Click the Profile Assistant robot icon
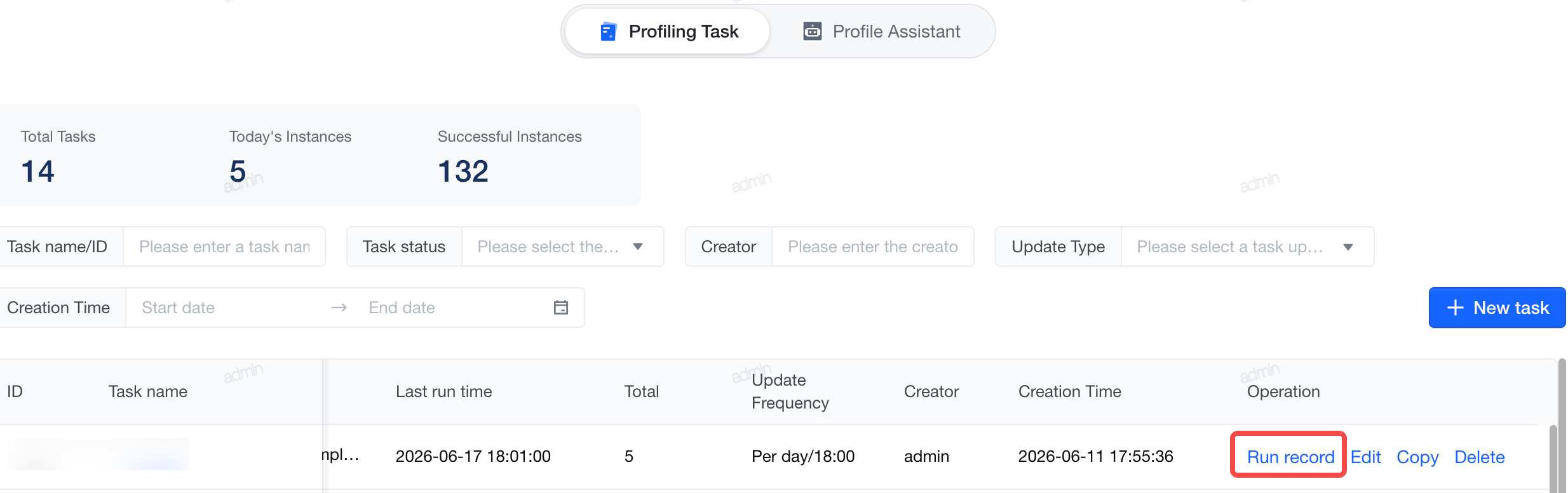Screen dimensions: 1568x493 click(x=812, y=31)
